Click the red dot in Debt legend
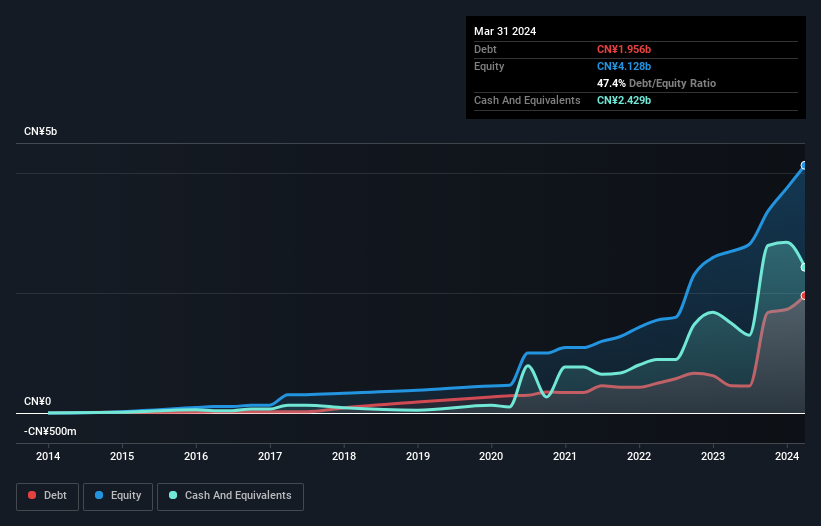 point(32,495)
